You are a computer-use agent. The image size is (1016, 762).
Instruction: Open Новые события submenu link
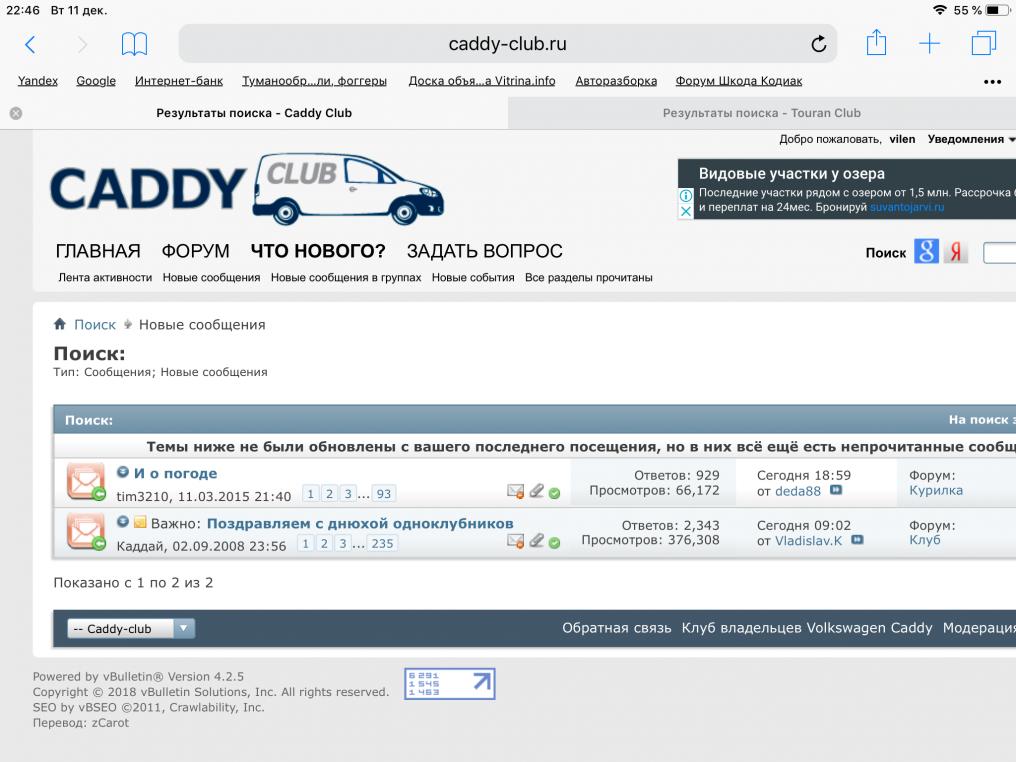coord(473,278)
